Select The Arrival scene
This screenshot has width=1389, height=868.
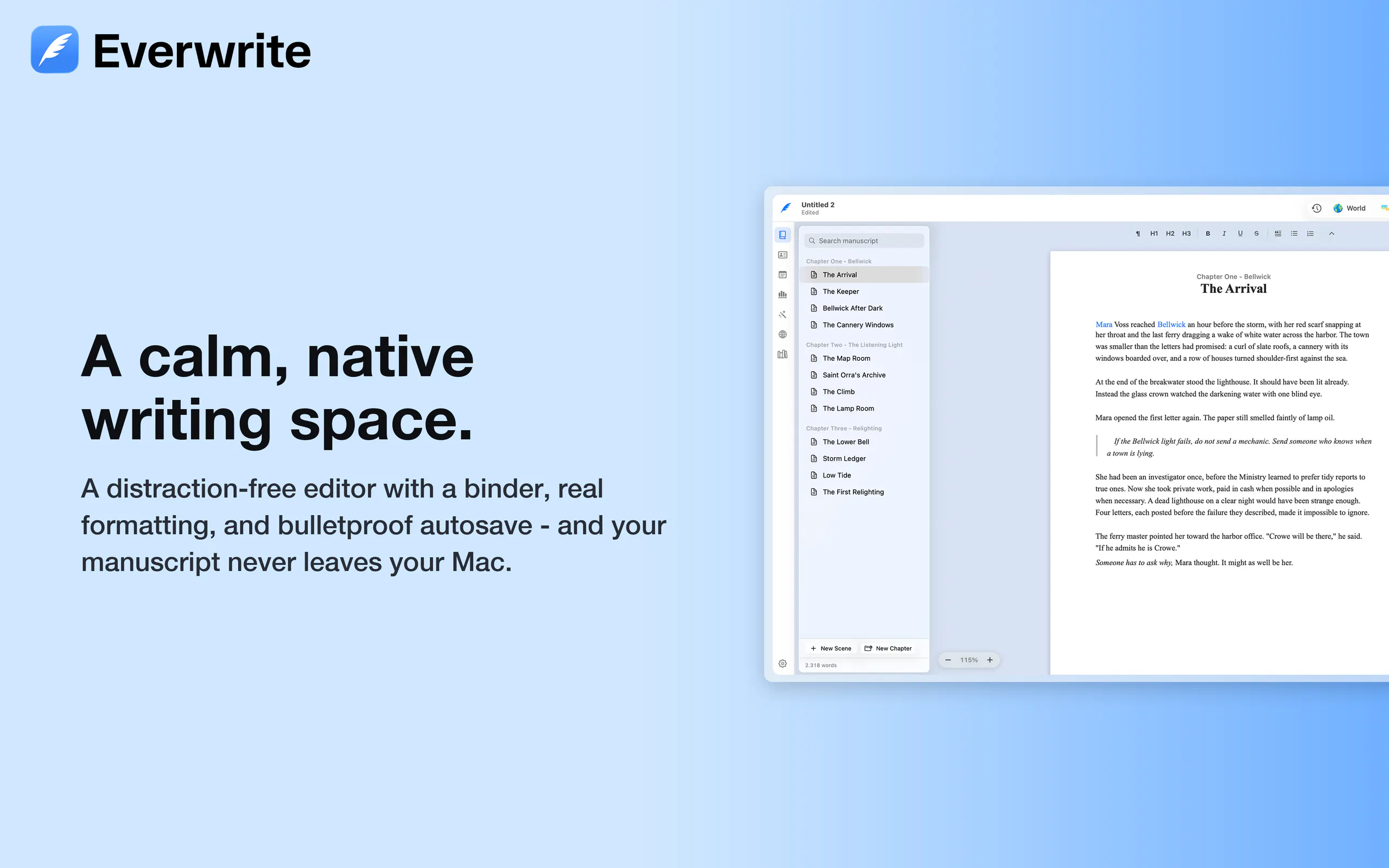tap(864, 275)
